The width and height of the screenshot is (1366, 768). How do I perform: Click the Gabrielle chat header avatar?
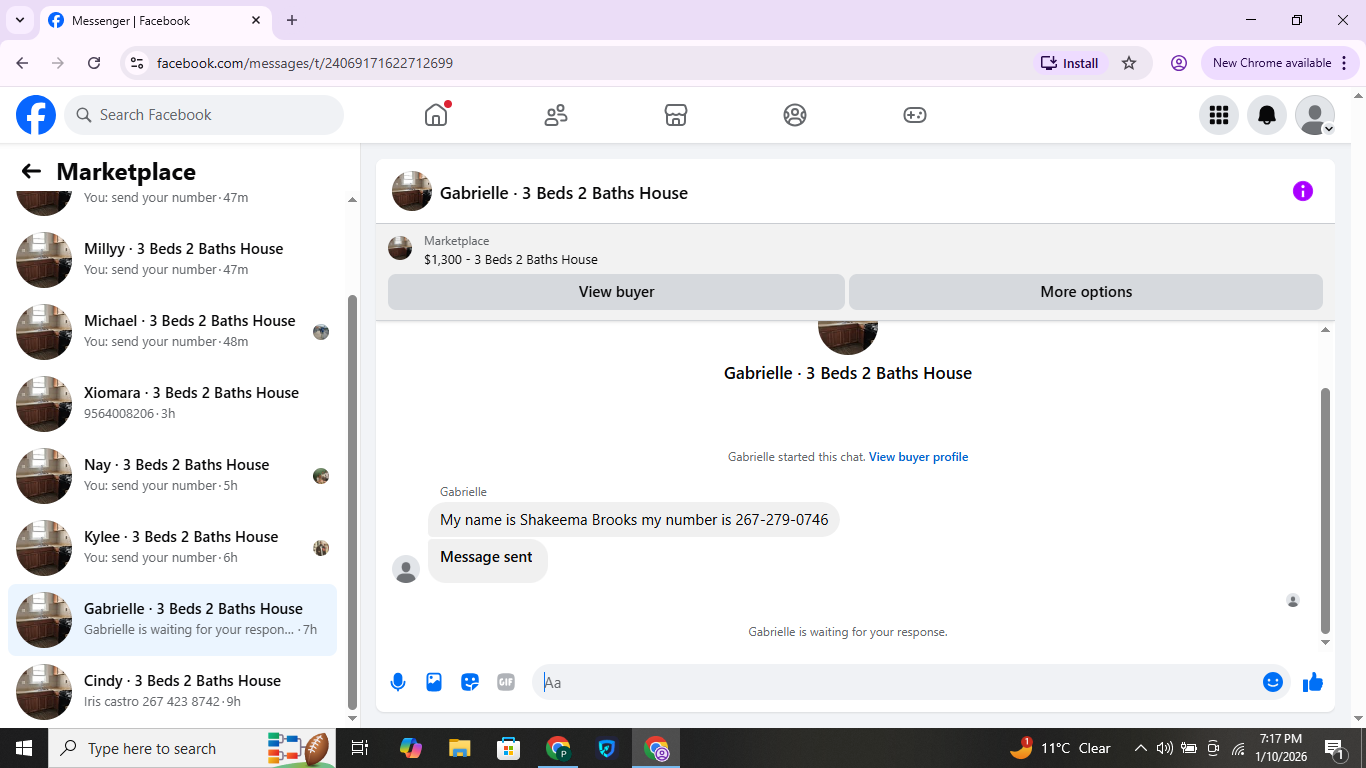412,191
